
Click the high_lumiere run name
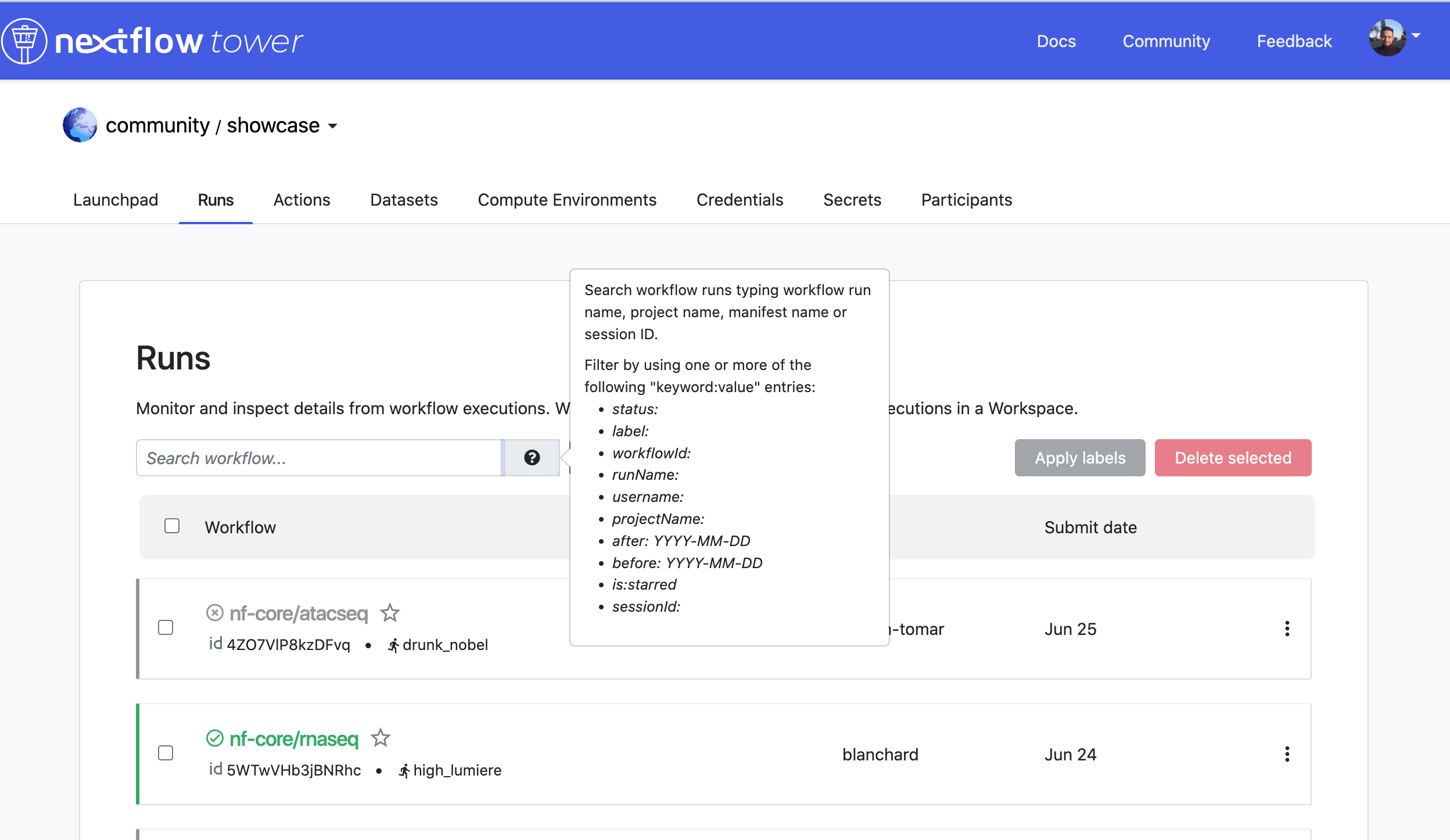(x=457, y=770)
